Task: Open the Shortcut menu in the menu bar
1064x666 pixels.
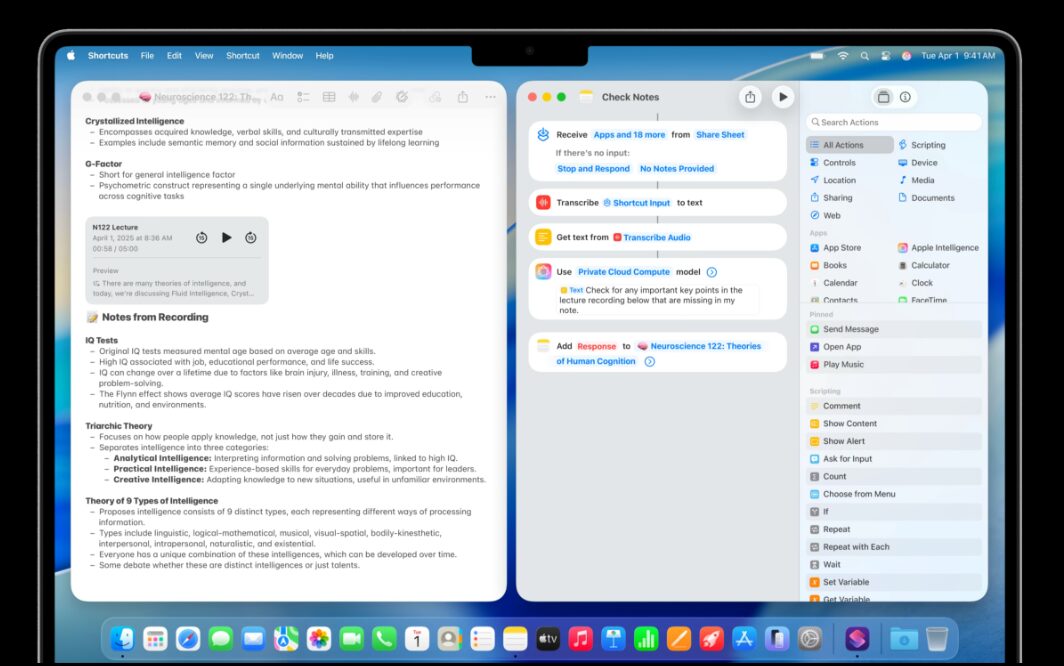Action: [242, 56]
